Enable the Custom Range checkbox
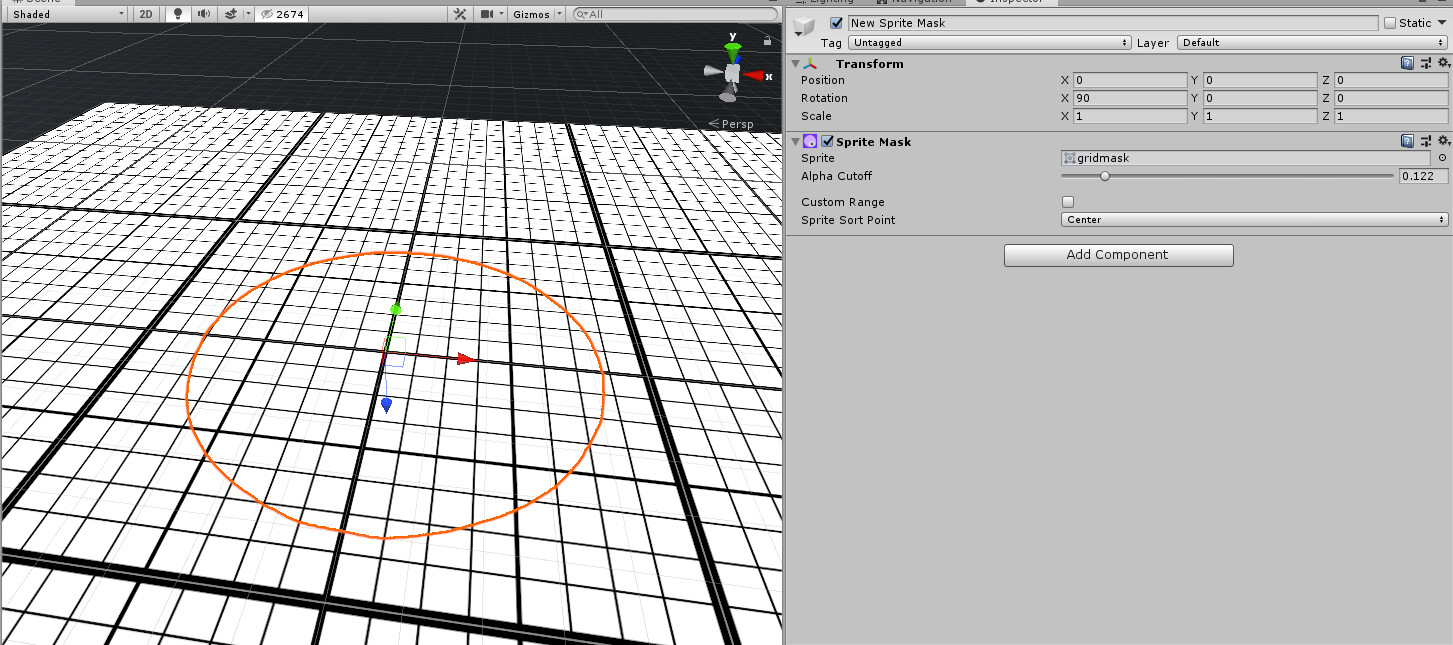Viewport: 1453px width, 645px height. (x=1068, y=202)
